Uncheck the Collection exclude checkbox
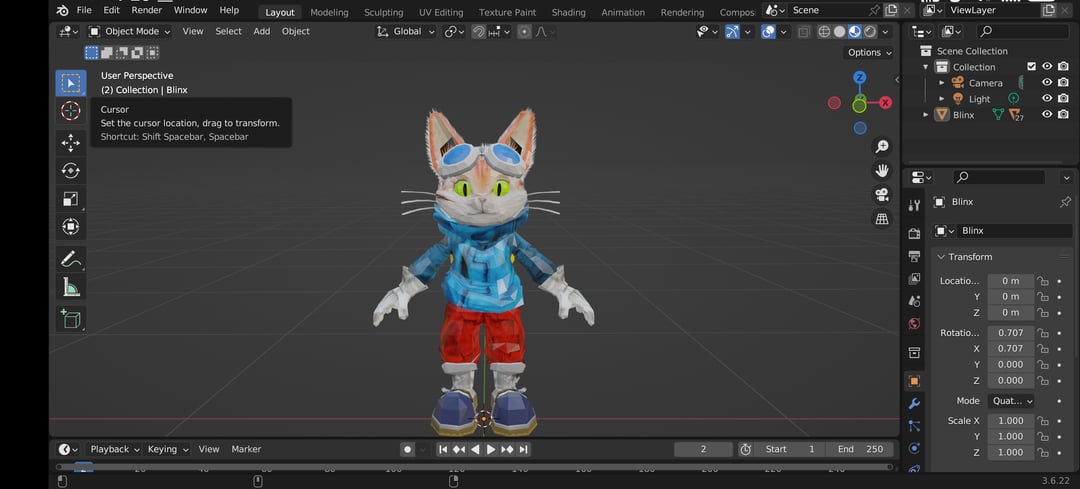 coord(1032,67)
